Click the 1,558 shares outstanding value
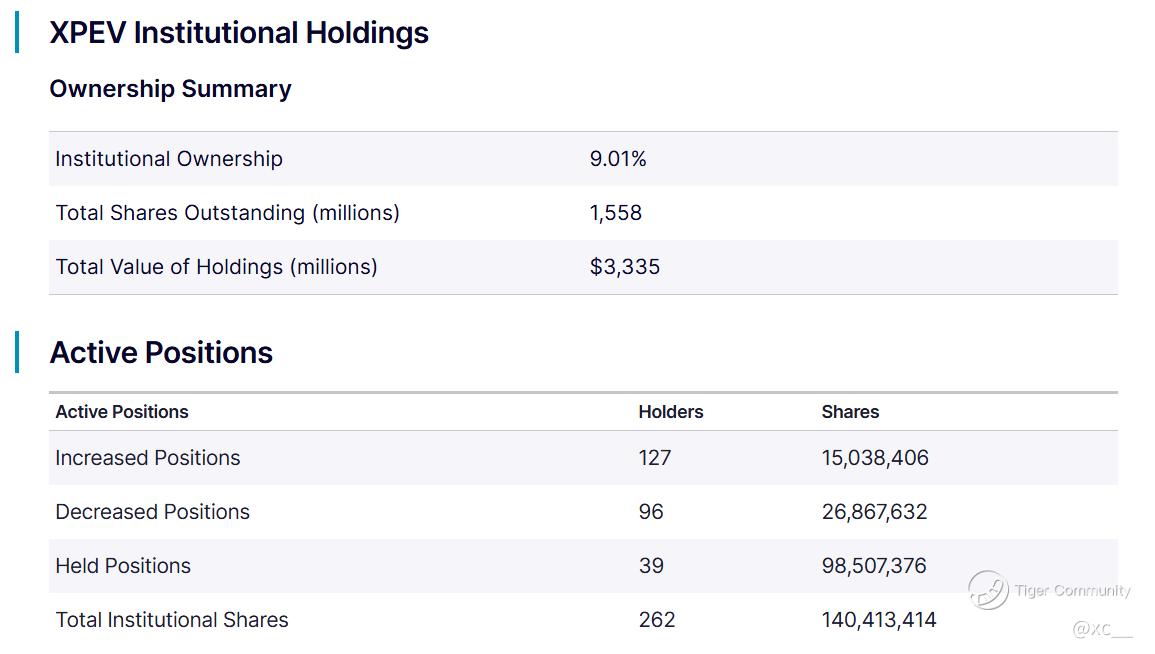Screen dimensions: 1155x654 (x=616, y=213)
